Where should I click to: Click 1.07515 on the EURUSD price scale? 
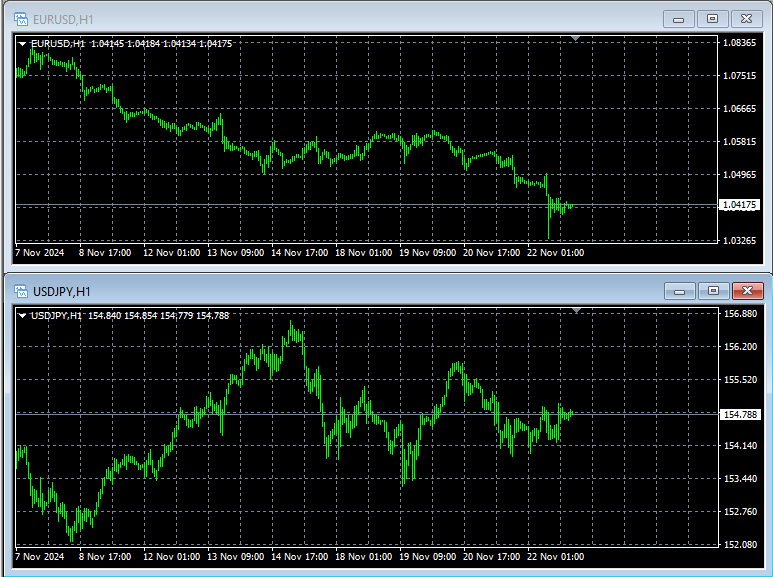pyautogui.click(x=739, y=75)
